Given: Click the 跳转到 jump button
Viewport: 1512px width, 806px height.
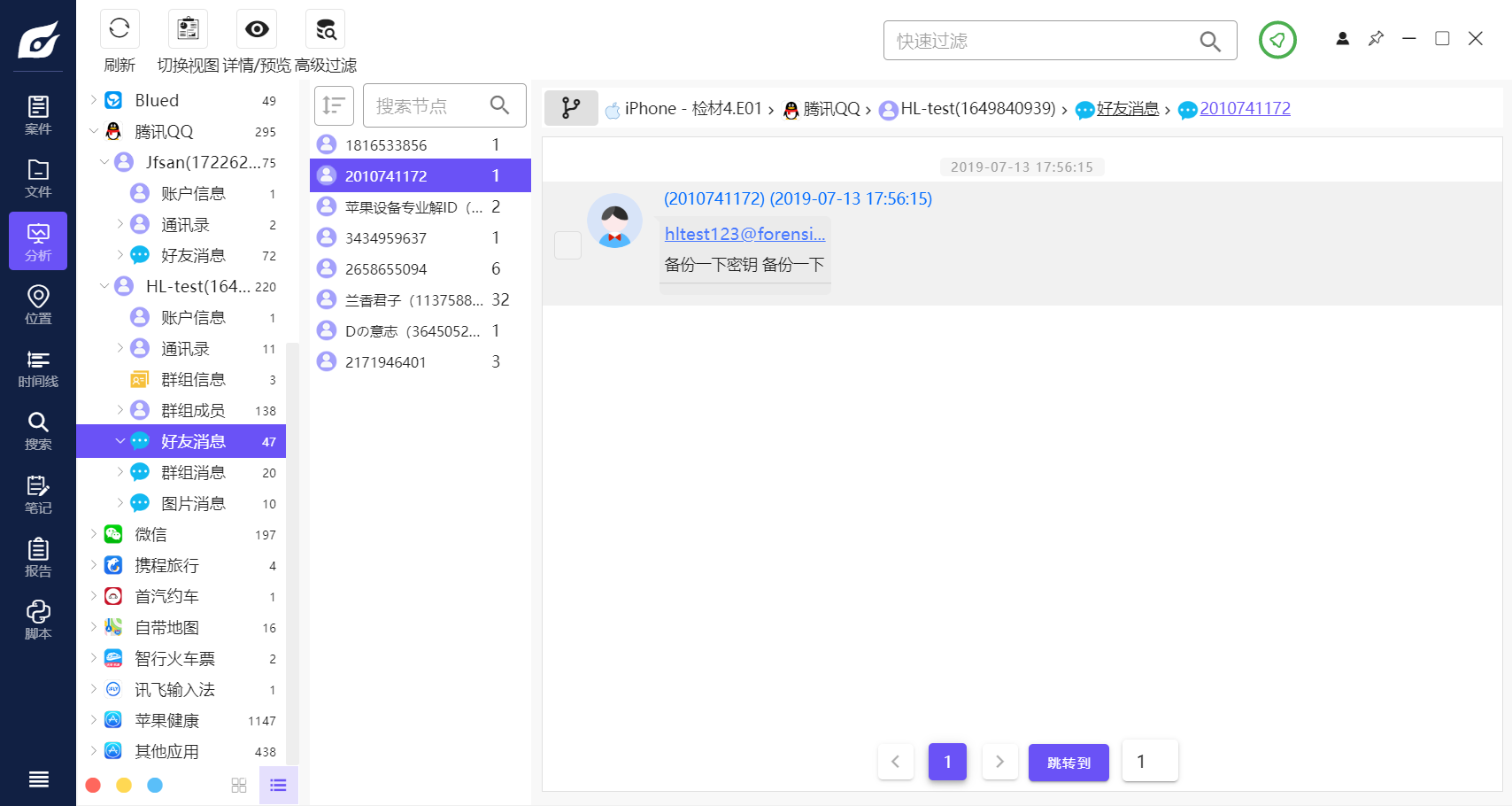Looking at the screenshot, I should point(1068,763).
